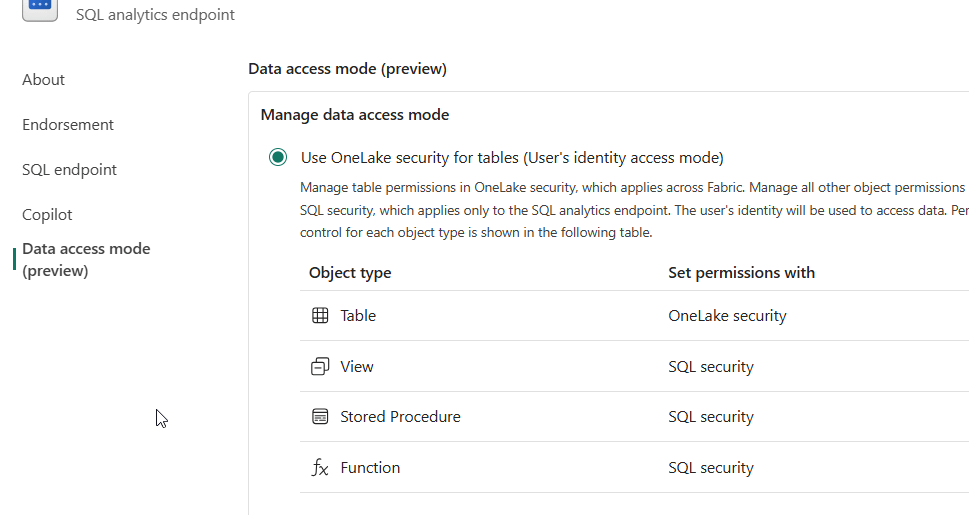Click the SQL analytics endpoint item icon
The width and height of the screenshot is (969, 515).
(40, 6)
